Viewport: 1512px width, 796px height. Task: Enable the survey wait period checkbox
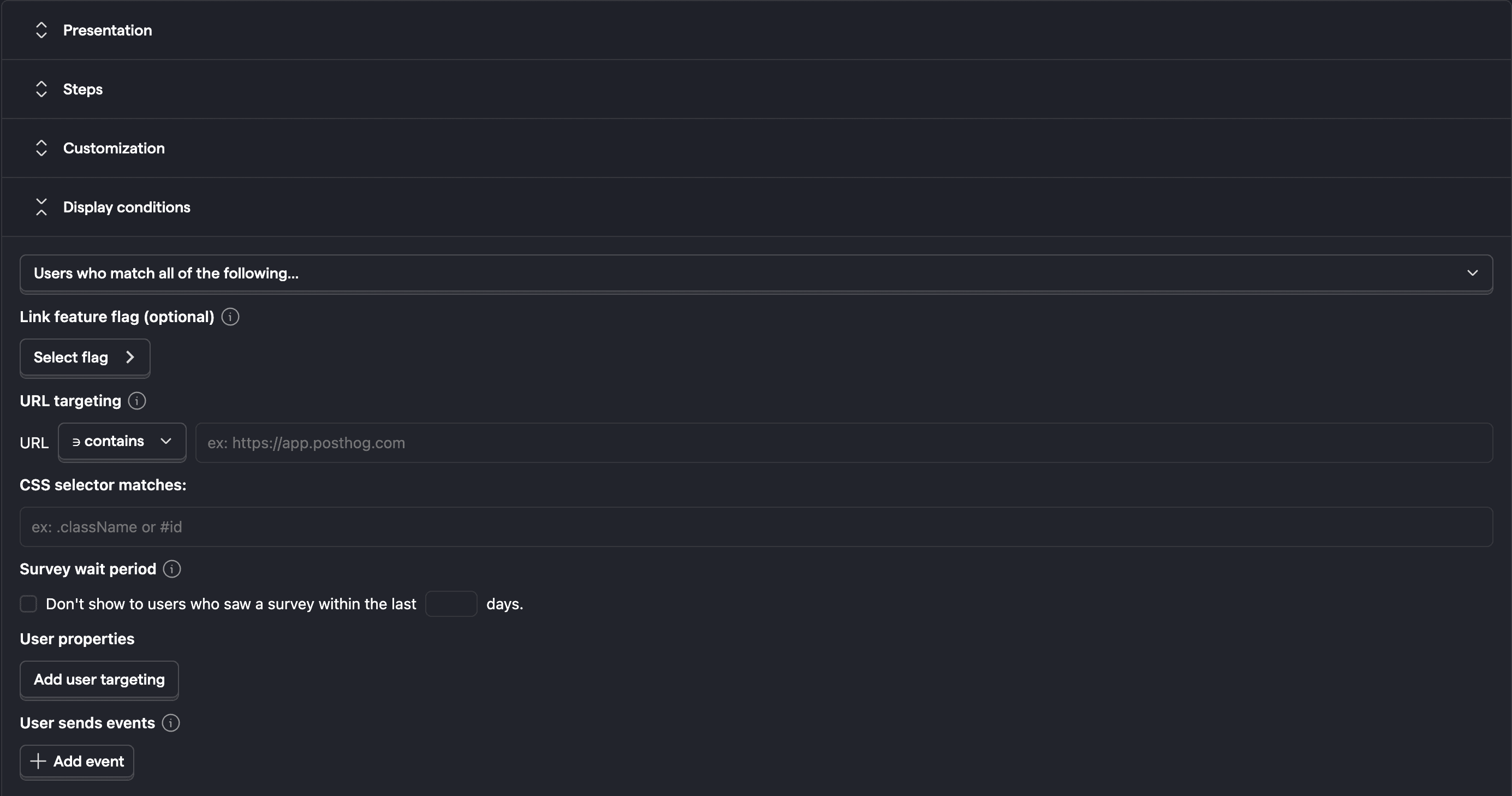pyautogui.click(x=28, y=603)
